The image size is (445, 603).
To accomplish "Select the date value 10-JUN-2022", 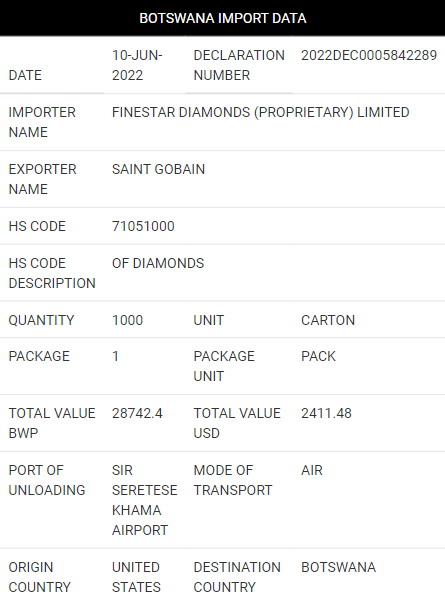I will pos(137,65).
